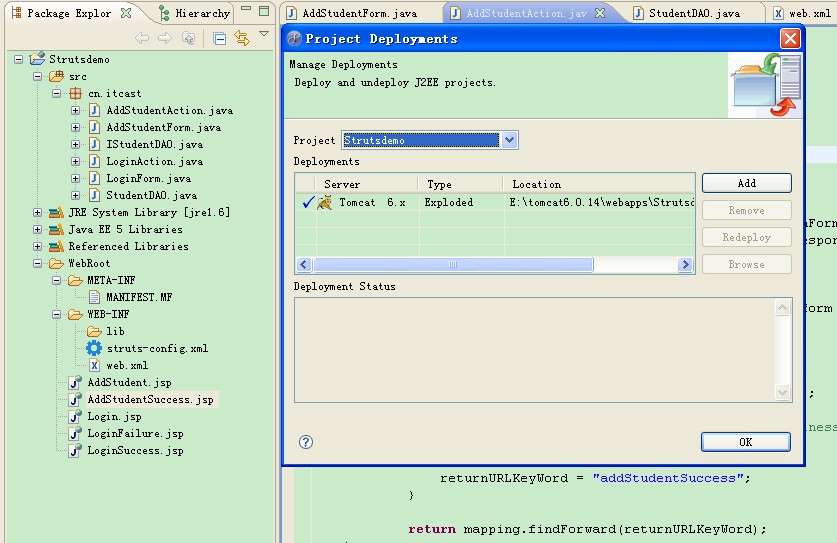Select the AddStudentAction.java file icon in tree
837x543 pixels.
pos(94,111)
